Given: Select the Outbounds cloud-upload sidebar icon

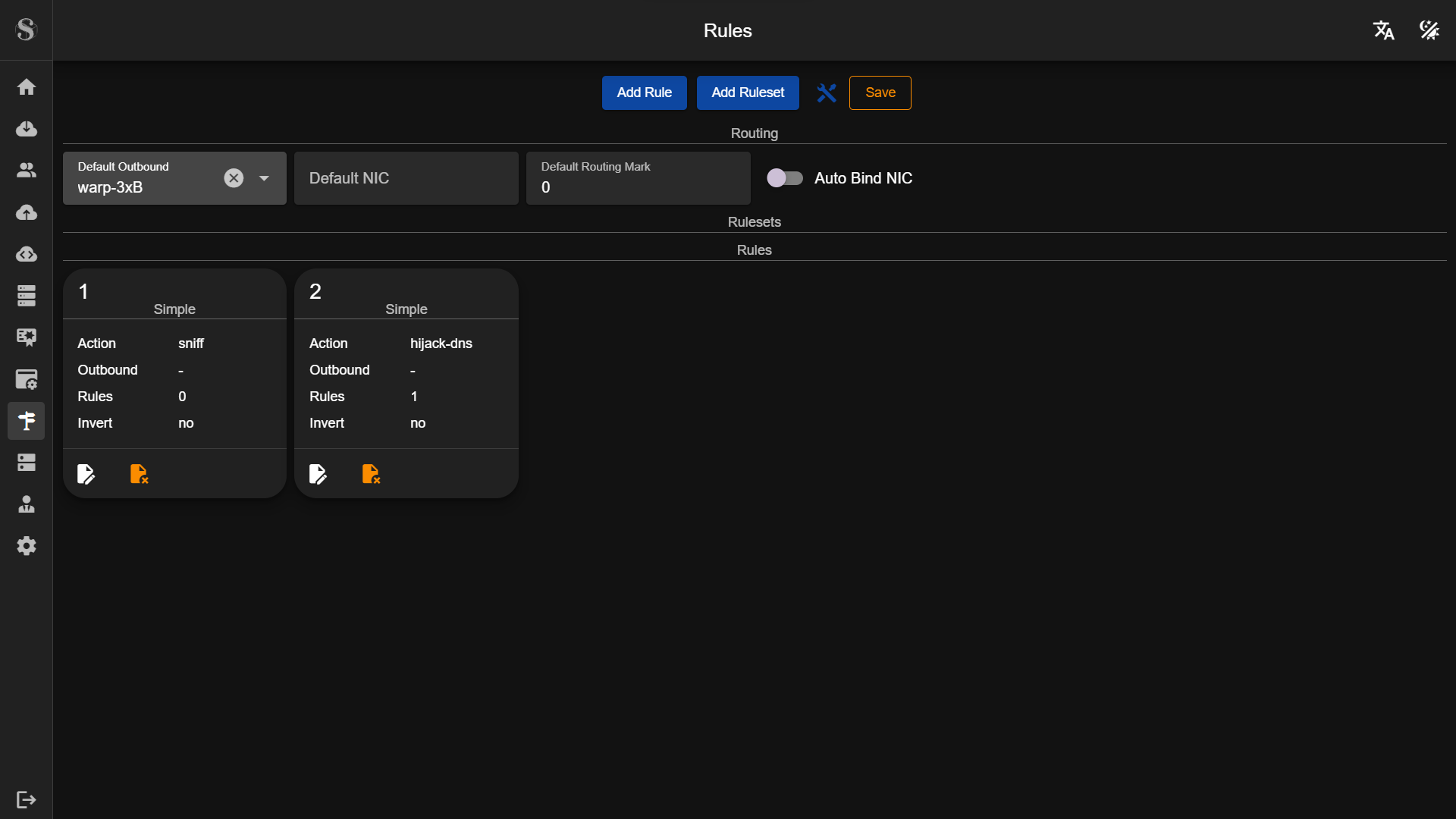Looking at the screenshot, I should click(26, 213).
